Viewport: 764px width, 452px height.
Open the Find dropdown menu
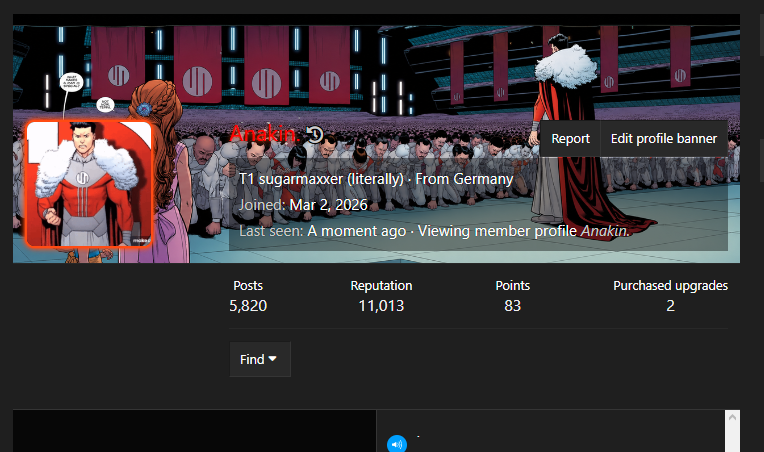(x=260, y=359)
